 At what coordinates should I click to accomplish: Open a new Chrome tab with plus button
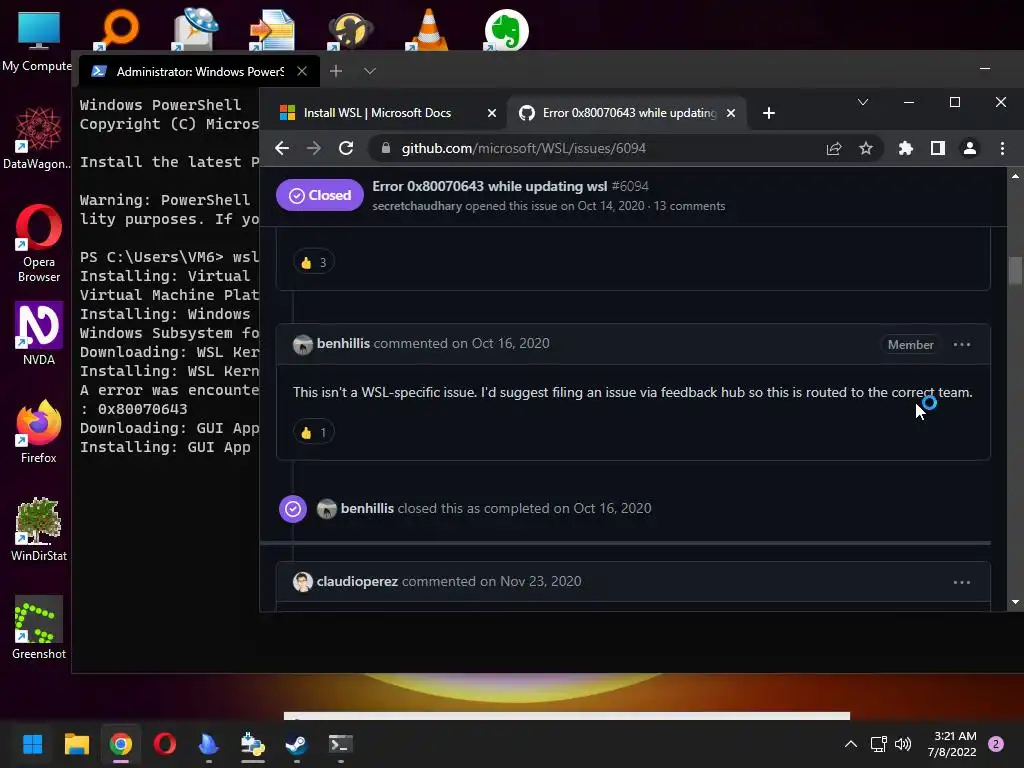click(x=769, y=113)
